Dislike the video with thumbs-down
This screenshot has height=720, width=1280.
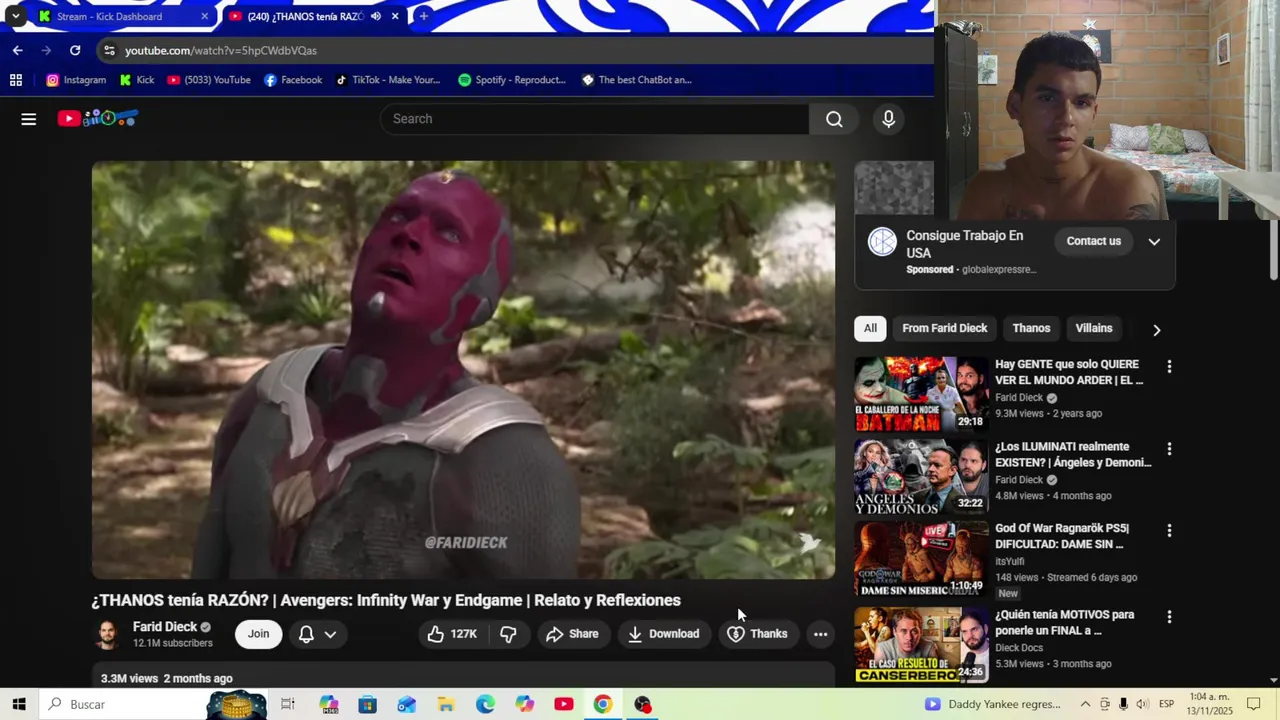pos(508,634)
